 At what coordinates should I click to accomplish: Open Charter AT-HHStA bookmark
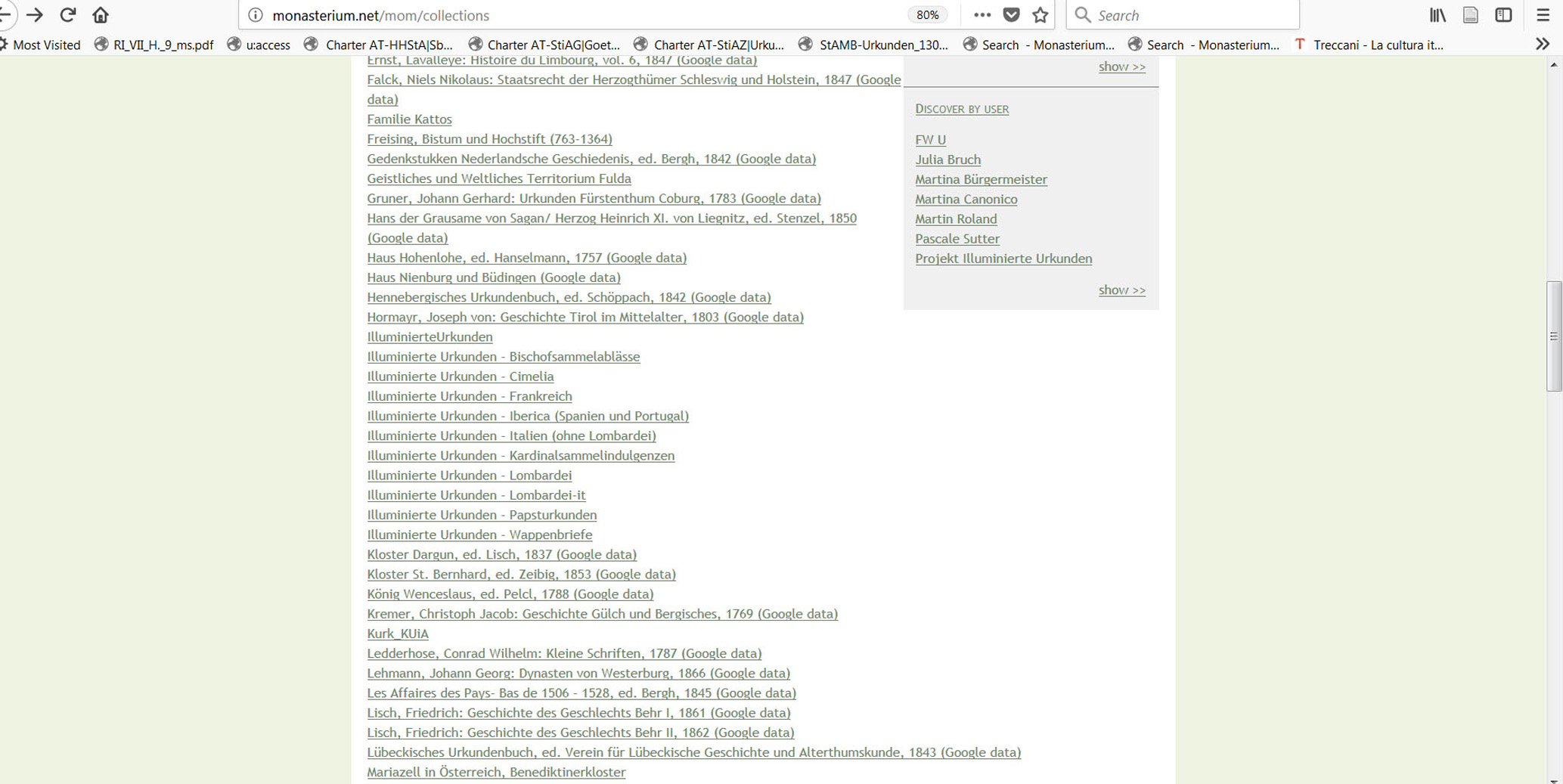point(378,45)
